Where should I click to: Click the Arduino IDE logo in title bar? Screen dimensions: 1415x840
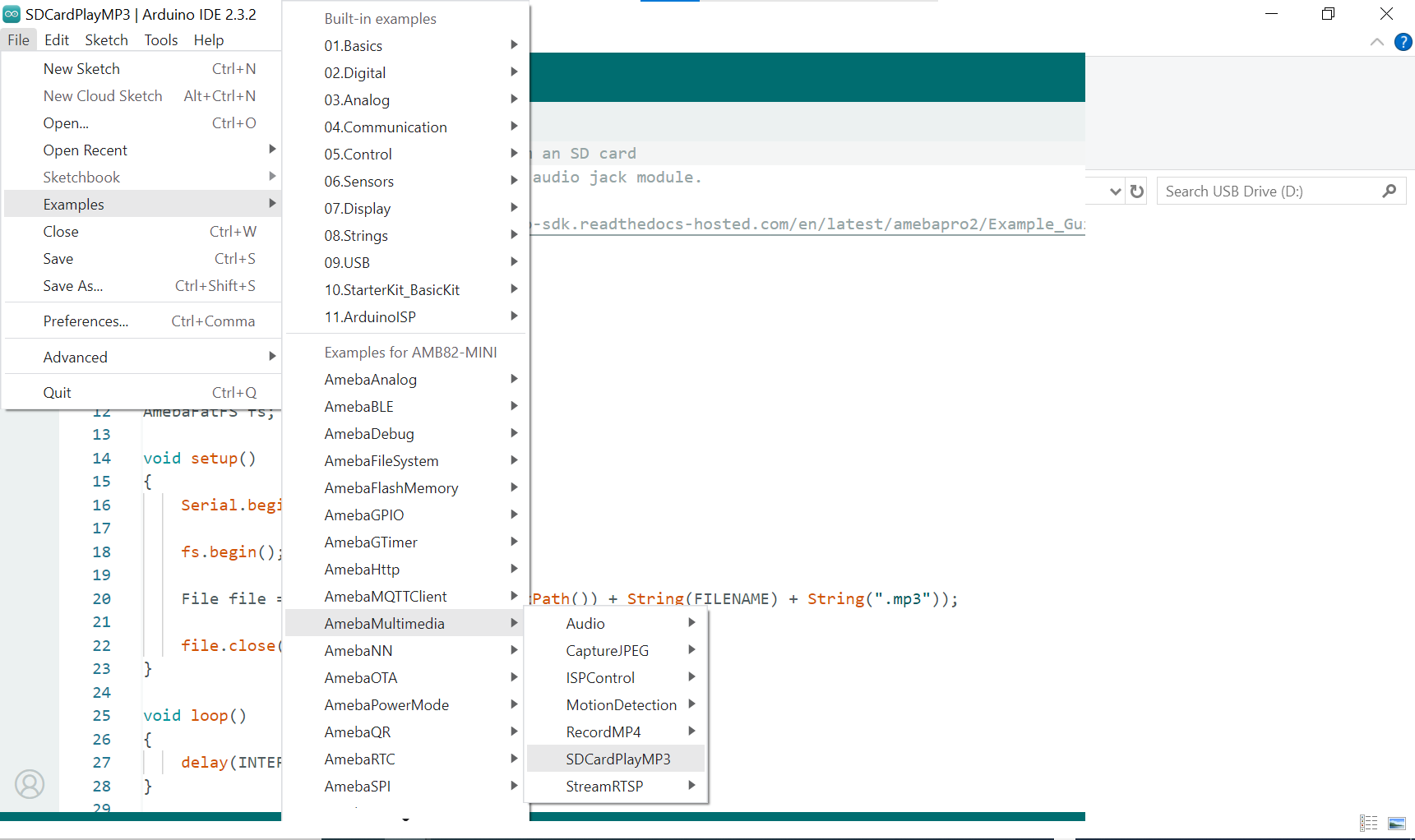pos(12,14)
